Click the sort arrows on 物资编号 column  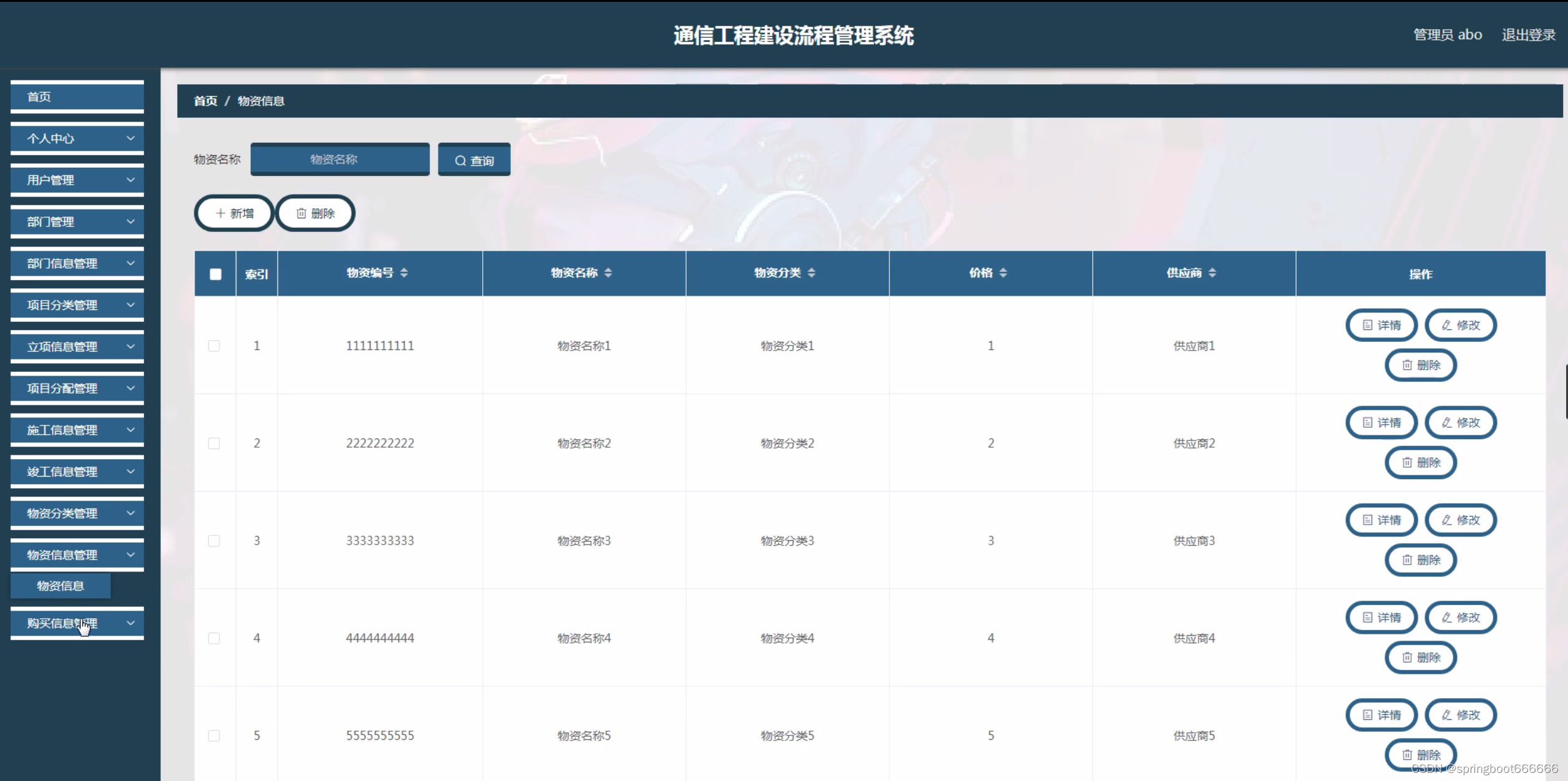[x=404, y=273]
